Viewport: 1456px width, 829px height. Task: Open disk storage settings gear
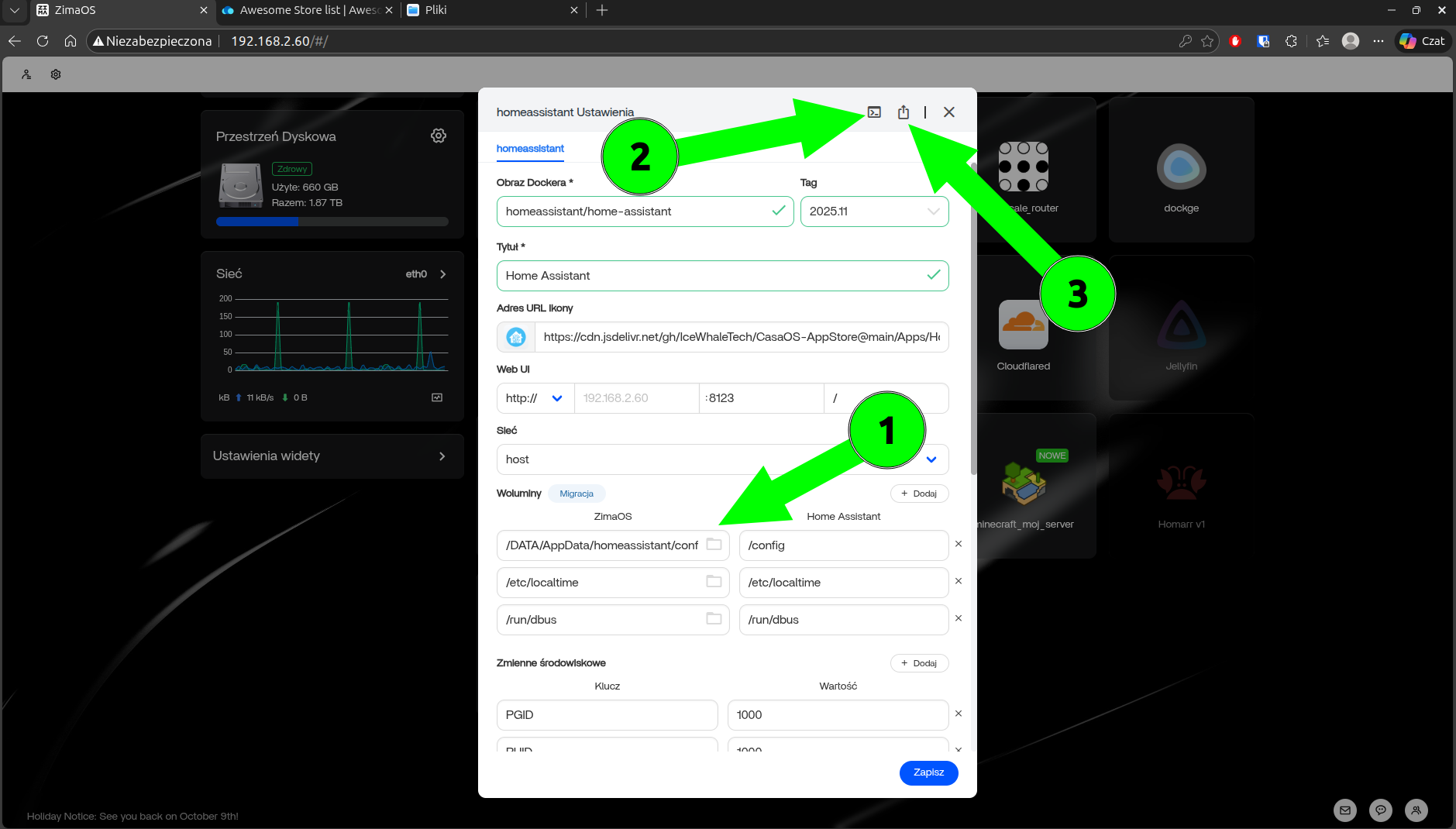(439, 136)
